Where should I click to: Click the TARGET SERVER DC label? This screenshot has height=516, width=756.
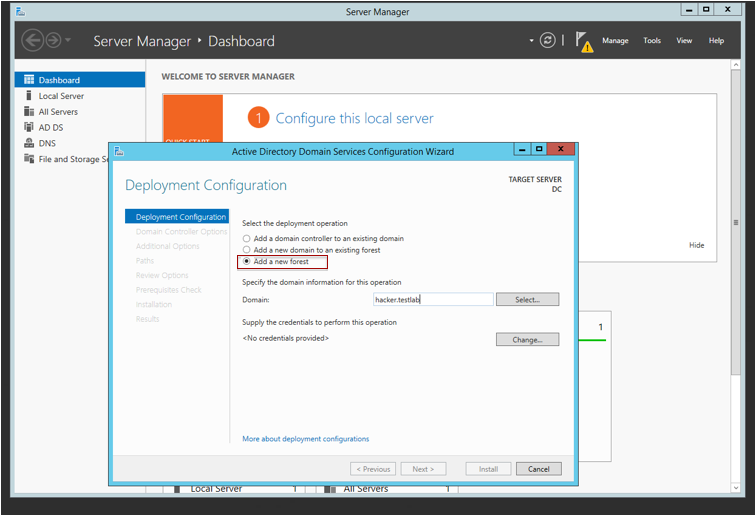click(x=535, y=184)
